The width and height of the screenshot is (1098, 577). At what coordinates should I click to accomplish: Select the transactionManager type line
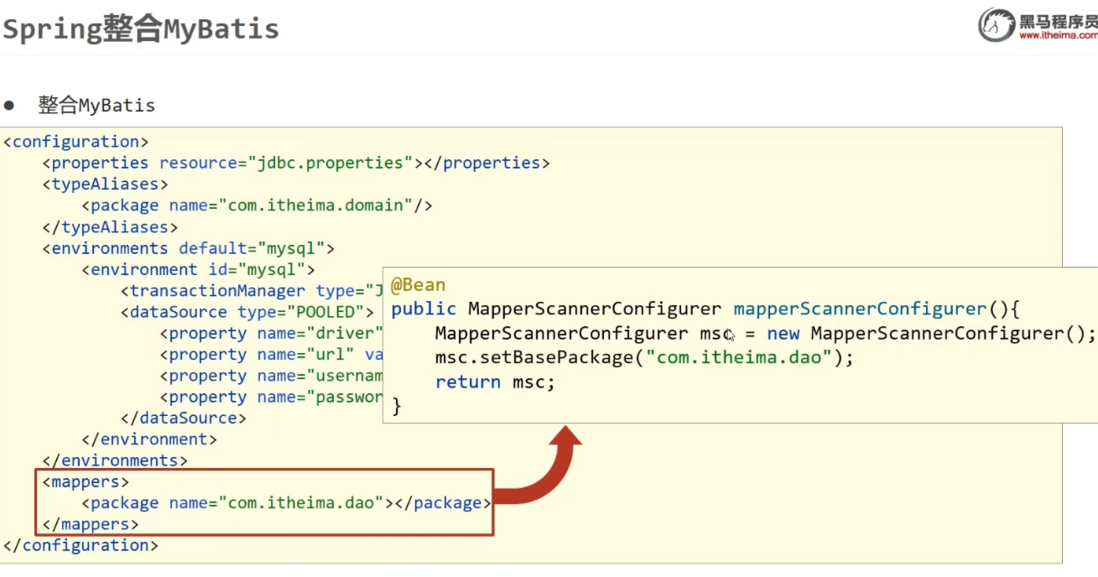tap(251, 291)
